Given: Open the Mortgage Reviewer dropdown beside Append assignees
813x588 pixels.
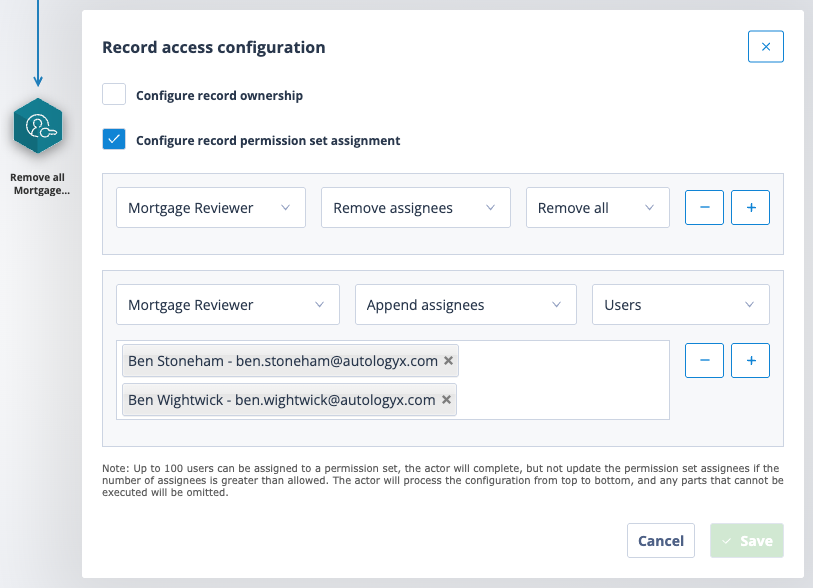Looking at the screenshot, I should click(x=228, y=304).
